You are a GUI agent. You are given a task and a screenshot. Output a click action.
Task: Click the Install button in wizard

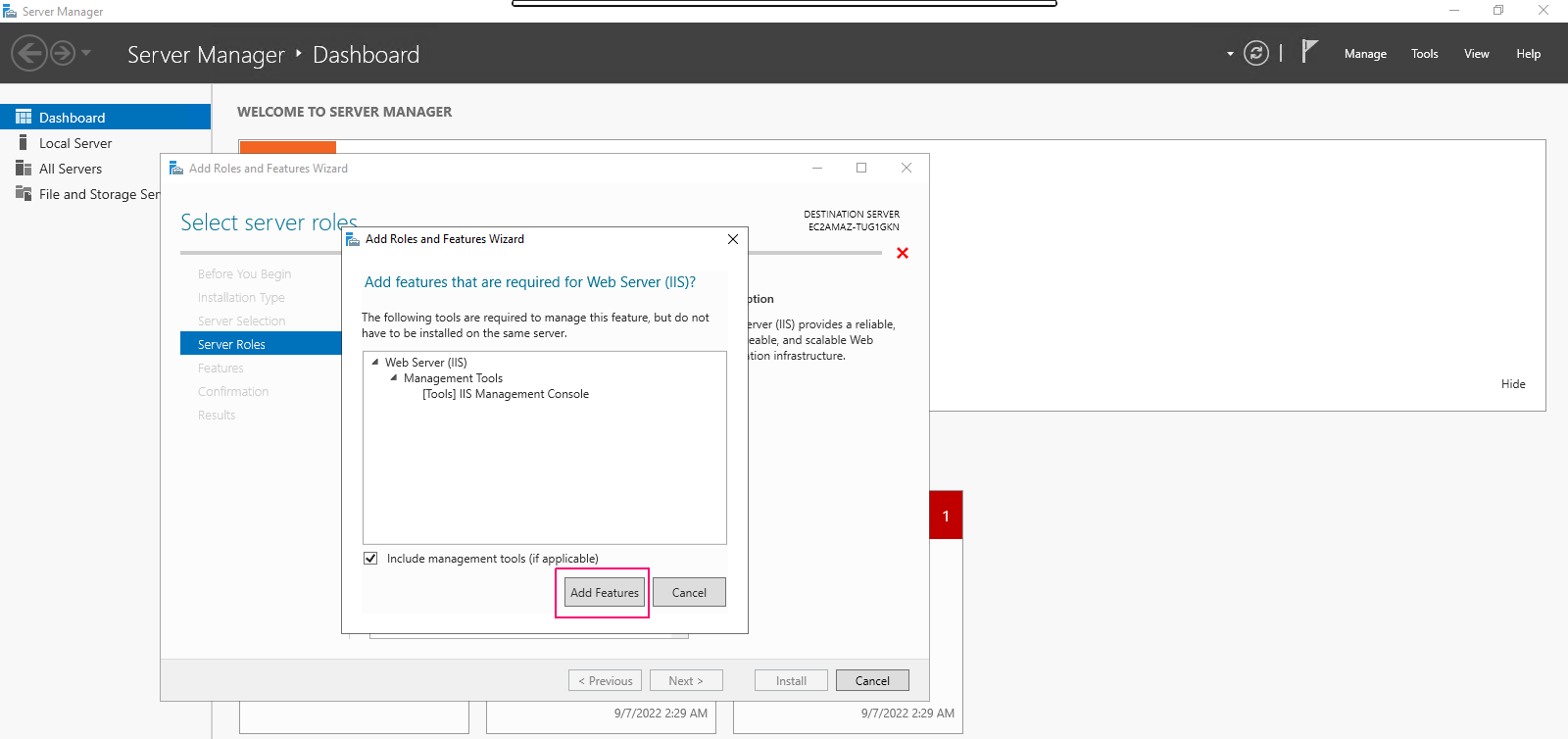coord(791,680)
